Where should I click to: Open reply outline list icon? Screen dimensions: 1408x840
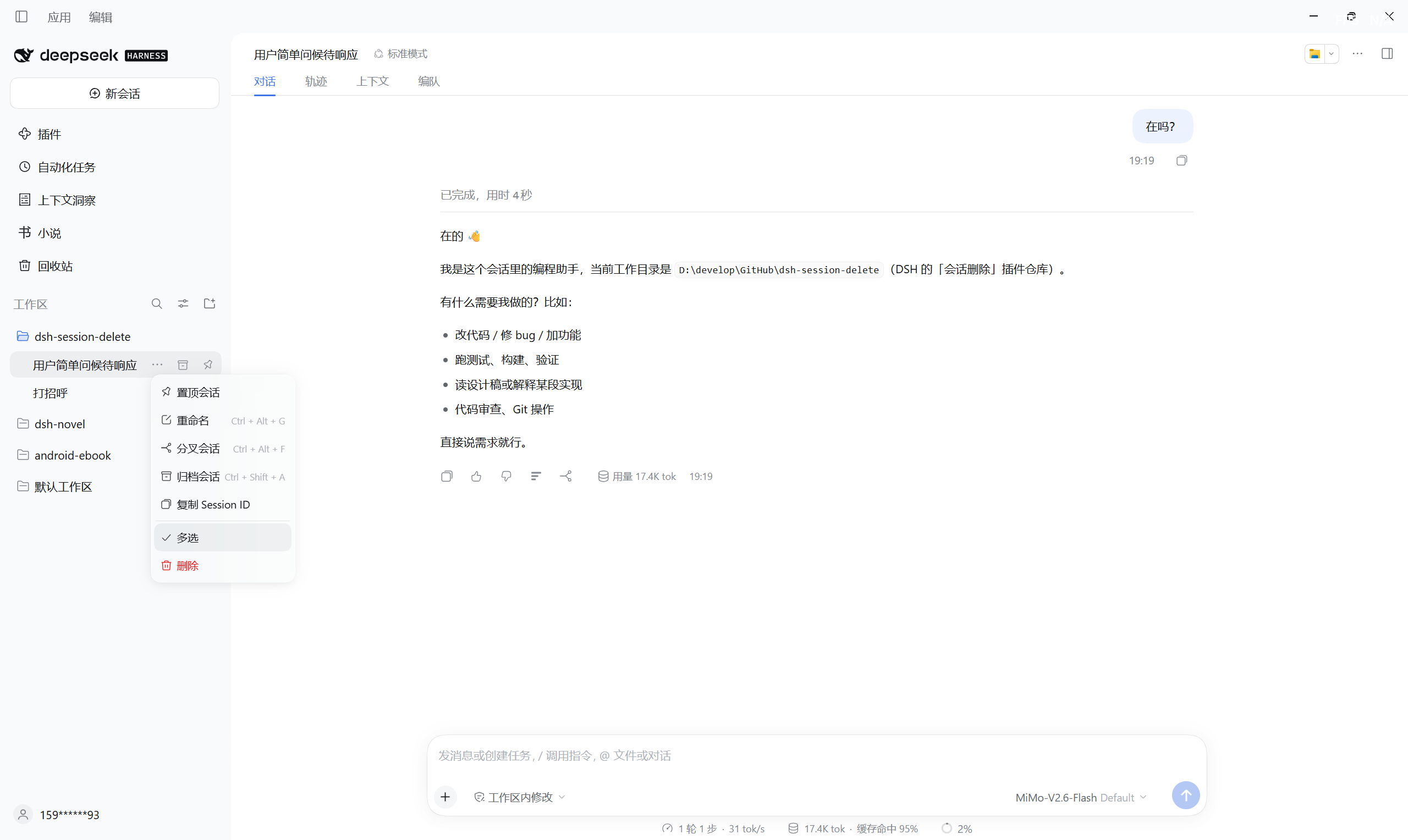pos(536,477)
